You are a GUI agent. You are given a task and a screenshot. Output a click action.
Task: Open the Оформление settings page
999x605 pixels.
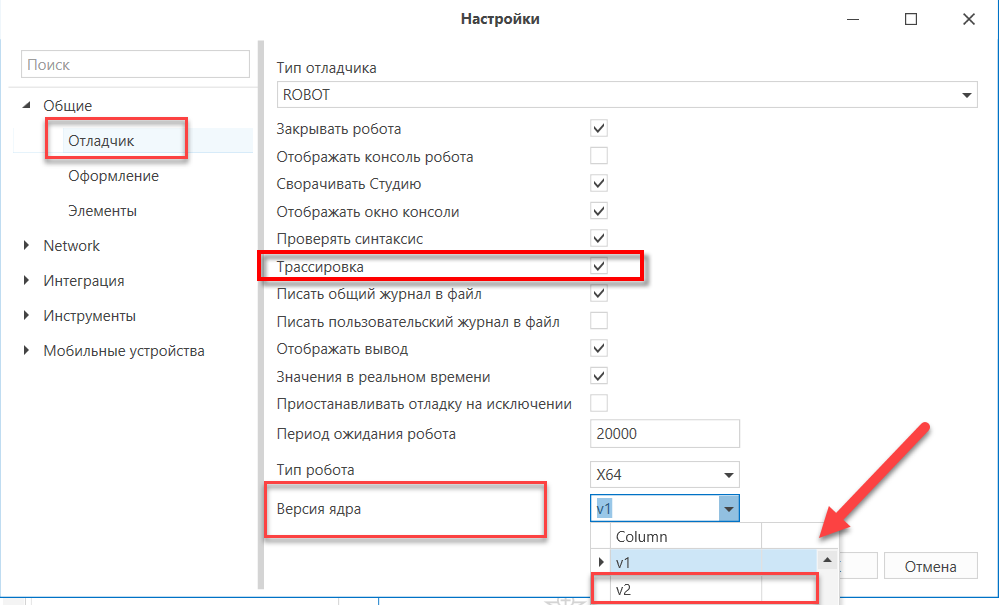[x=113, y=176]
